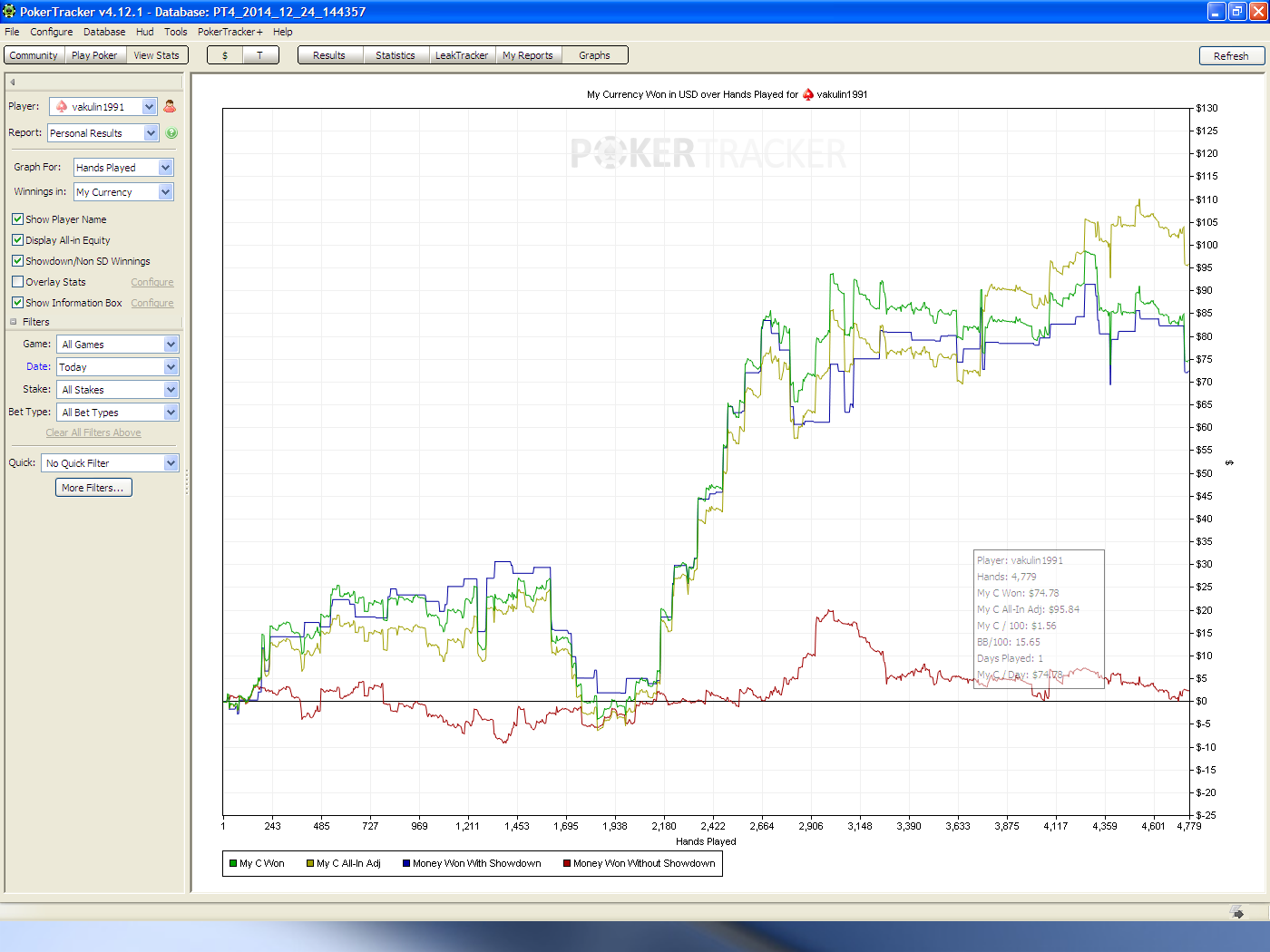Screen dimensions: 1270x952
Task: Click the player profile icon beside vakulin1991
Action: point(170,106)
